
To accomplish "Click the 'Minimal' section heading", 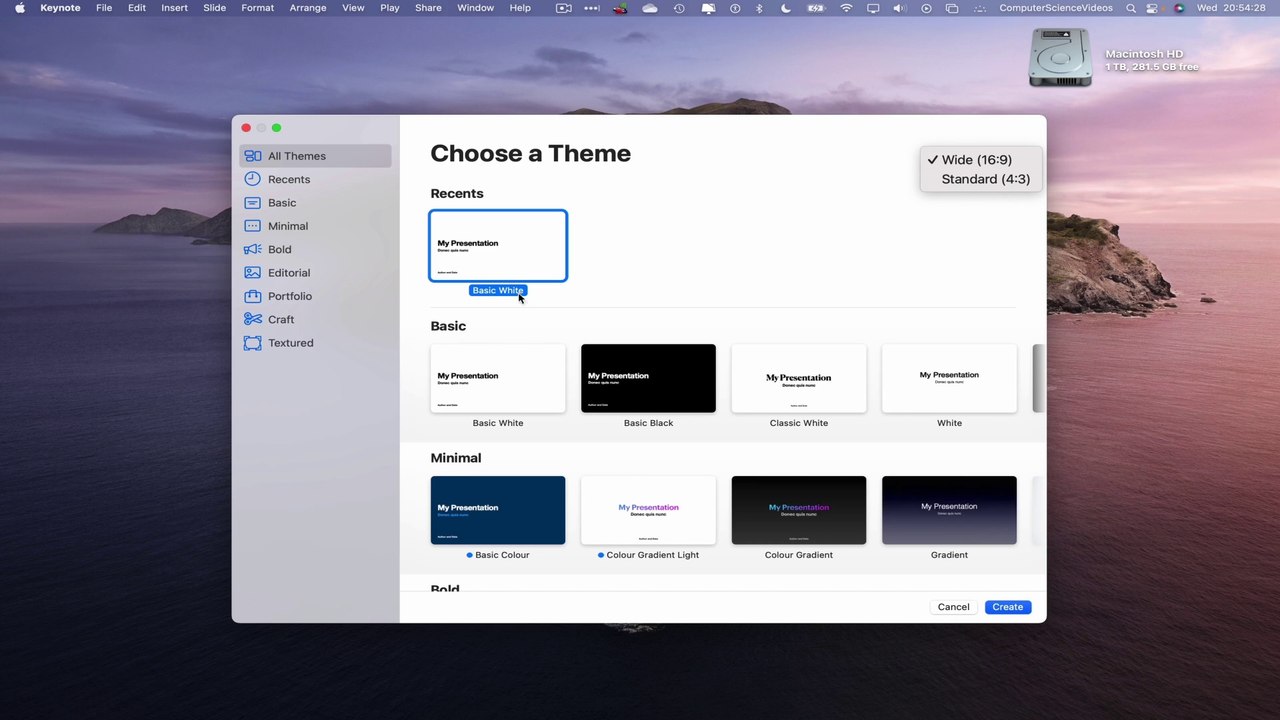I will pyautogui.click(x=456, y=458).
